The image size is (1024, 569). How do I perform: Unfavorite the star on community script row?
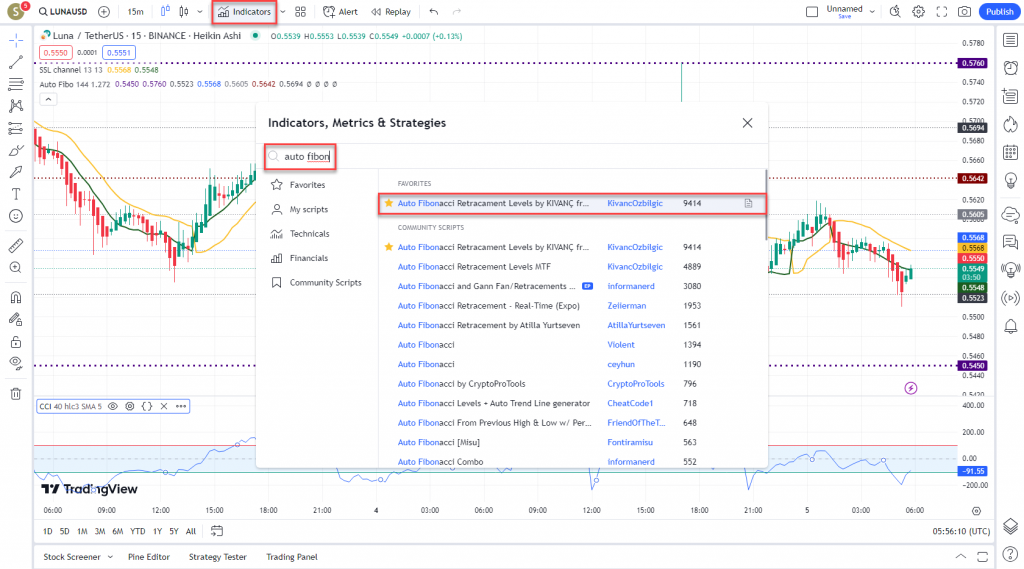click(389, 247)
